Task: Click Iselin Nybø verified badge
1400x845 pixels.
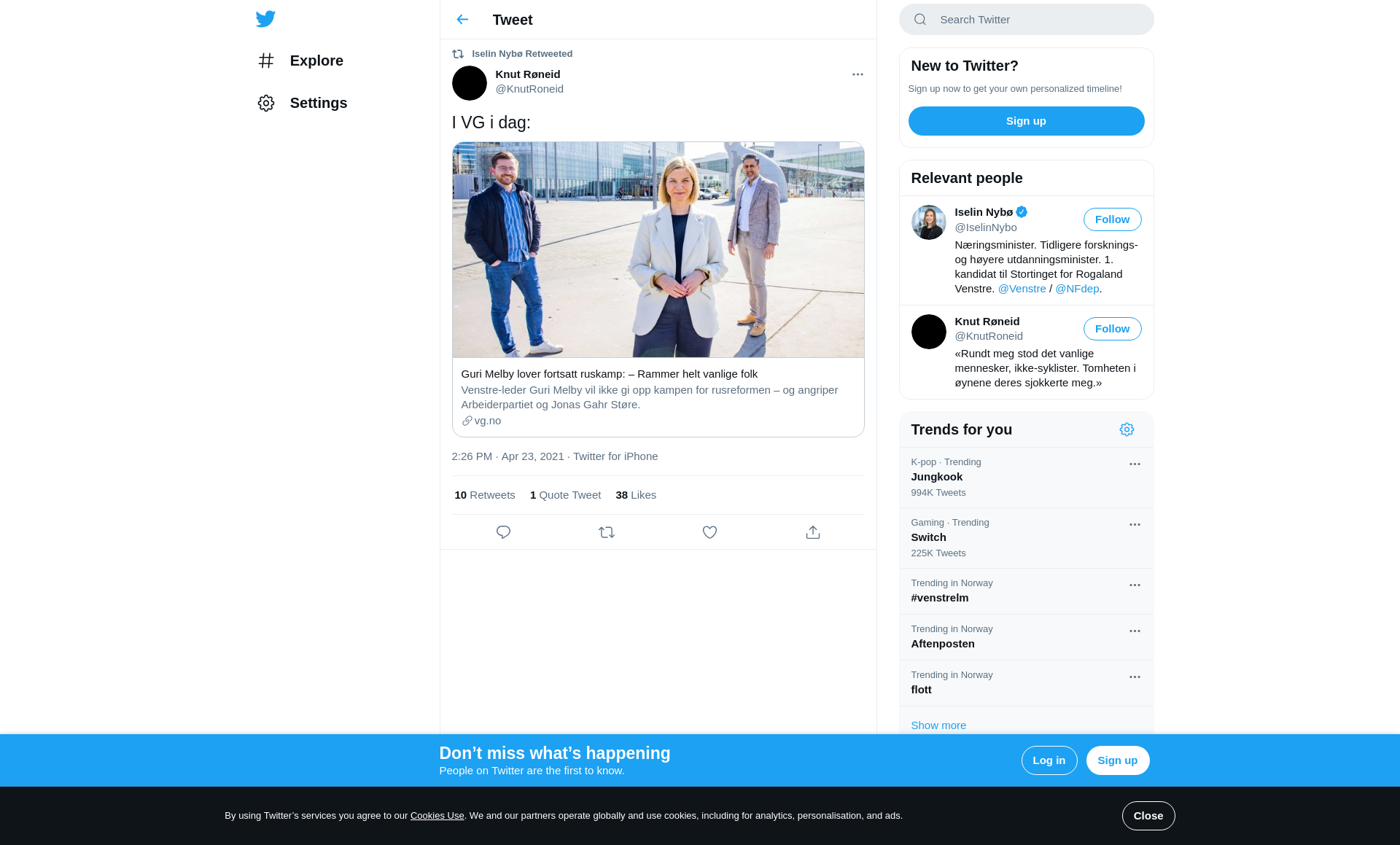Action: pos(1022,212)
